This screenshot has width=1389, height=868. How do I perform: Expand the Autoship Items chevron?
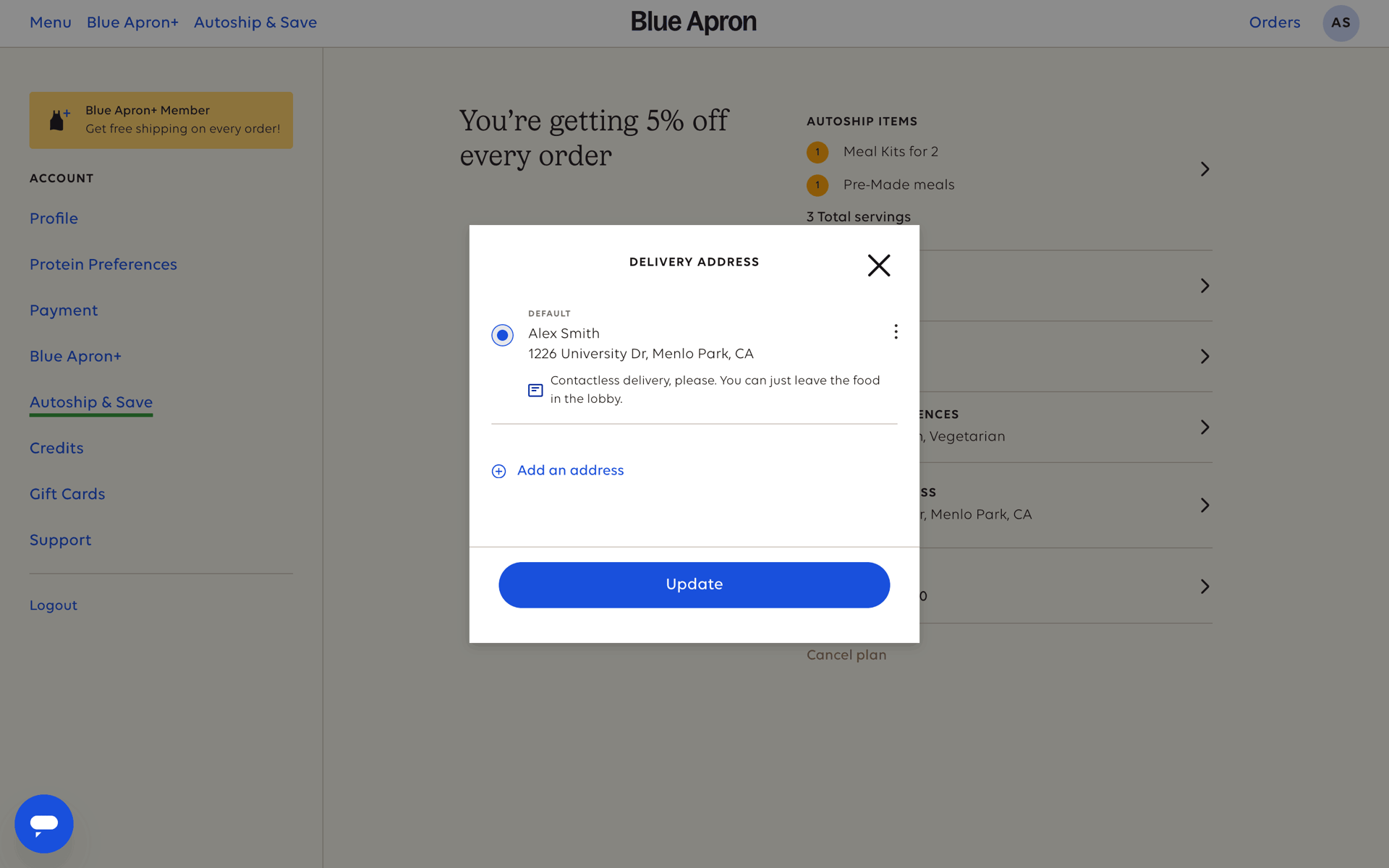tap(1205, 169)
